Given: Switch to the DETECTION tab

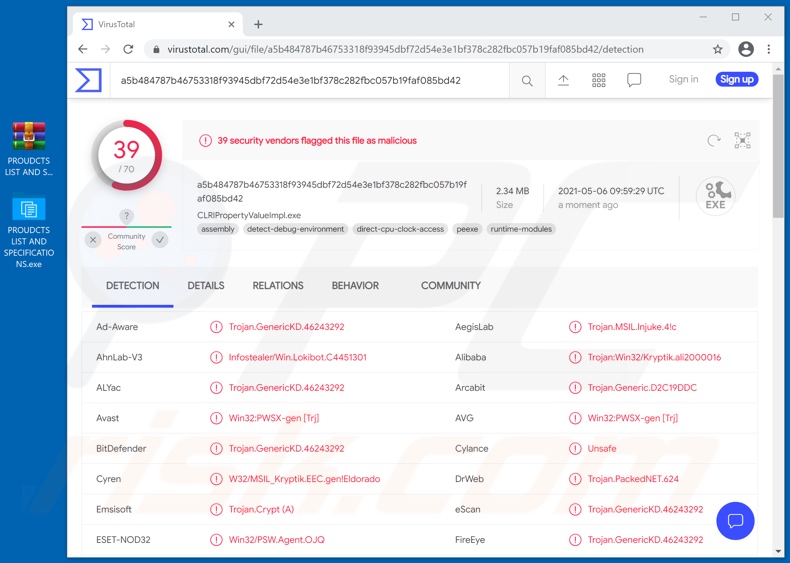Looking at the screenshot, I should click(133, 286).
